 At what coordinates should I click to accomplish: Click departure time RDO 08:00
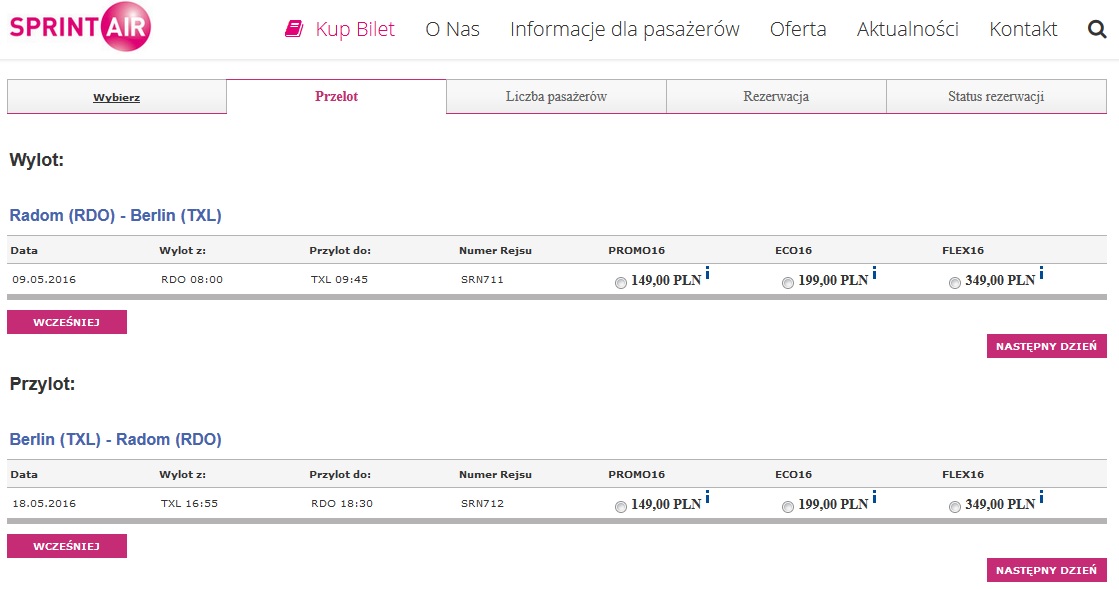click(x=191, y=279)
